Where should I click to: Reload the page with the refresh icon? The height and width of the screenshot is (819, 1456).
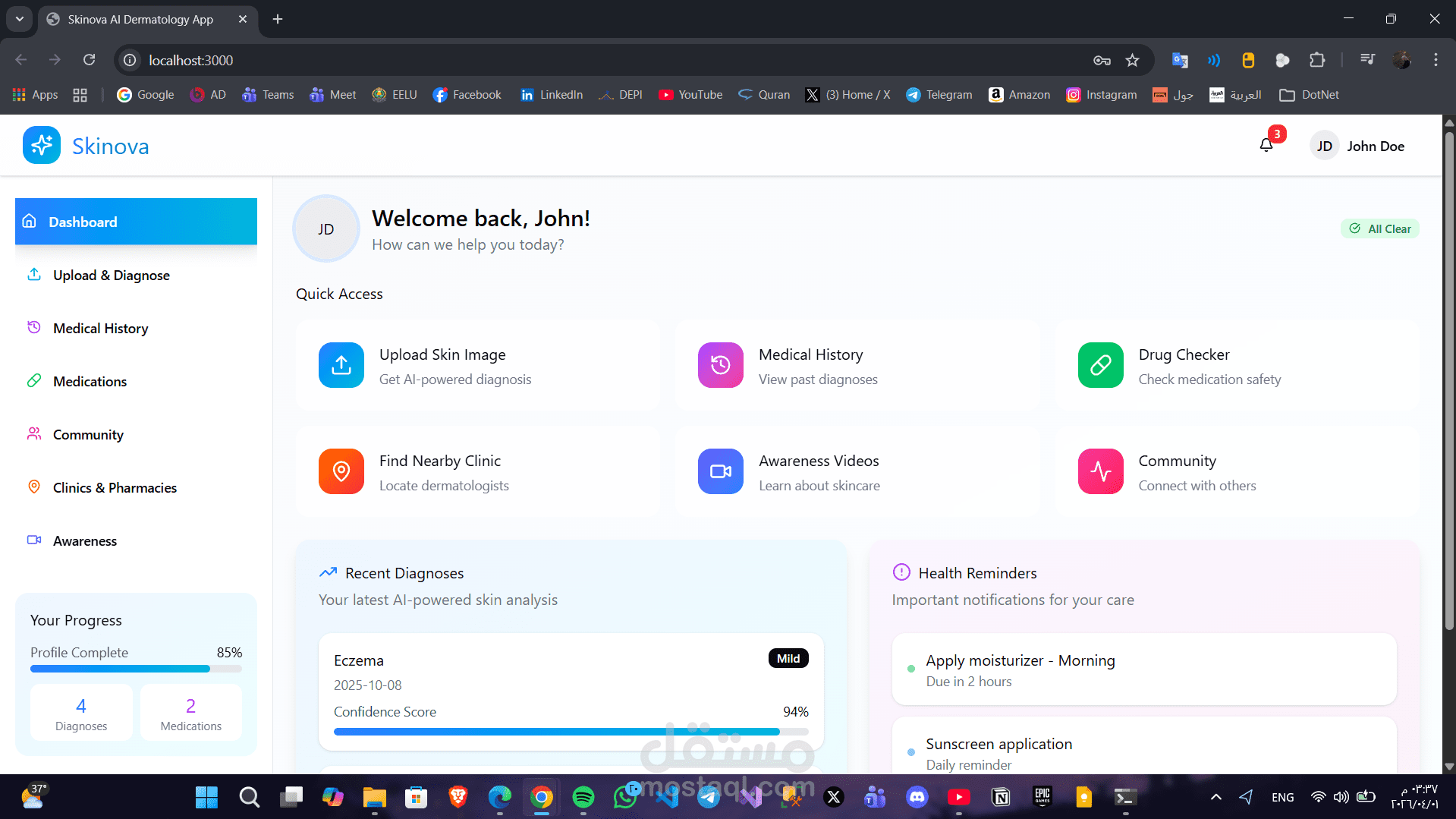(x=90, y=60)
